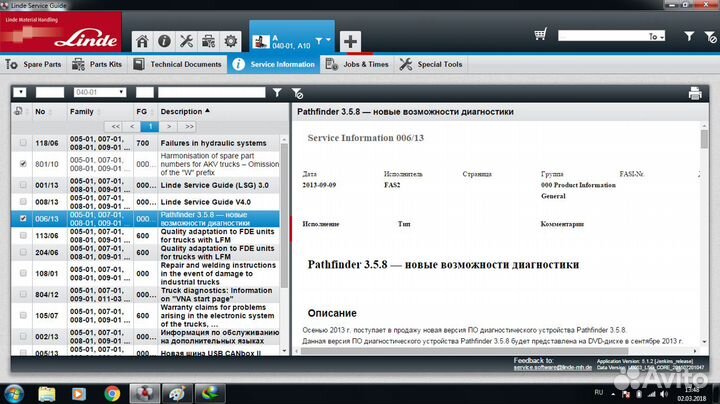Open media player from taskbar
The width and height of the screenshot is (720, 404).
coord(79,394)
